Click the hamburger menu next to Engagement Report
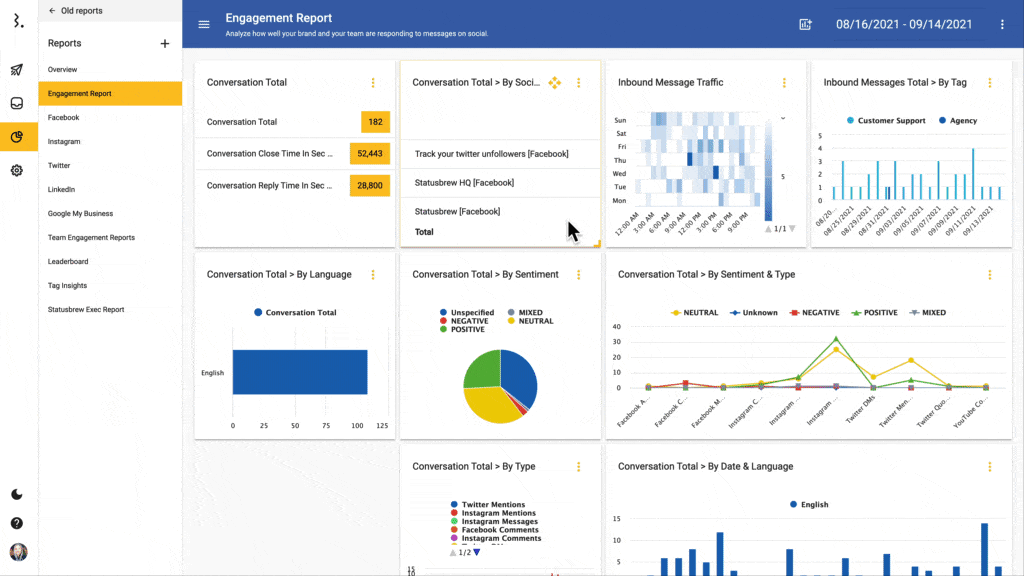This screenshot has width=1024, height=576. point(204,25)
